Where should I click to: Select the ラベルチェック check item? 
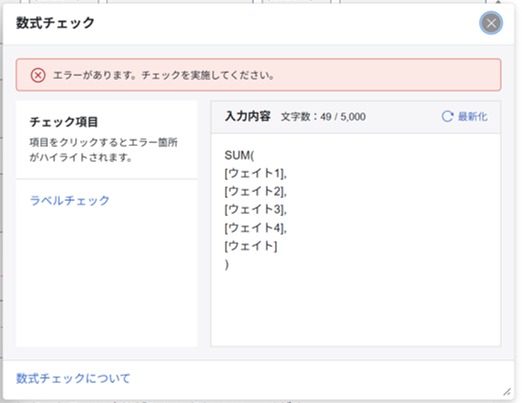pos(70,200)
